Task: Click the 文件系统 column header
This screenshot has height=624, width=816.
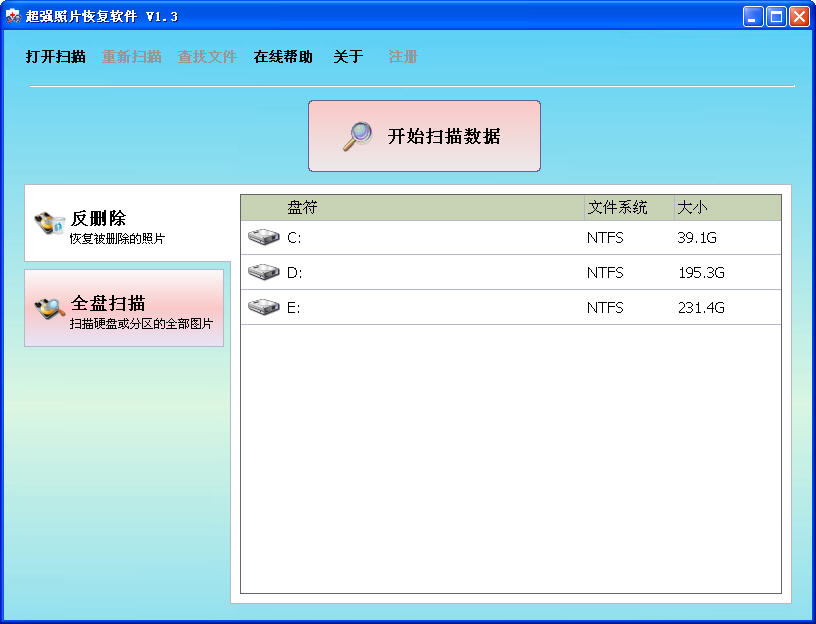Action: pos(628,207)
